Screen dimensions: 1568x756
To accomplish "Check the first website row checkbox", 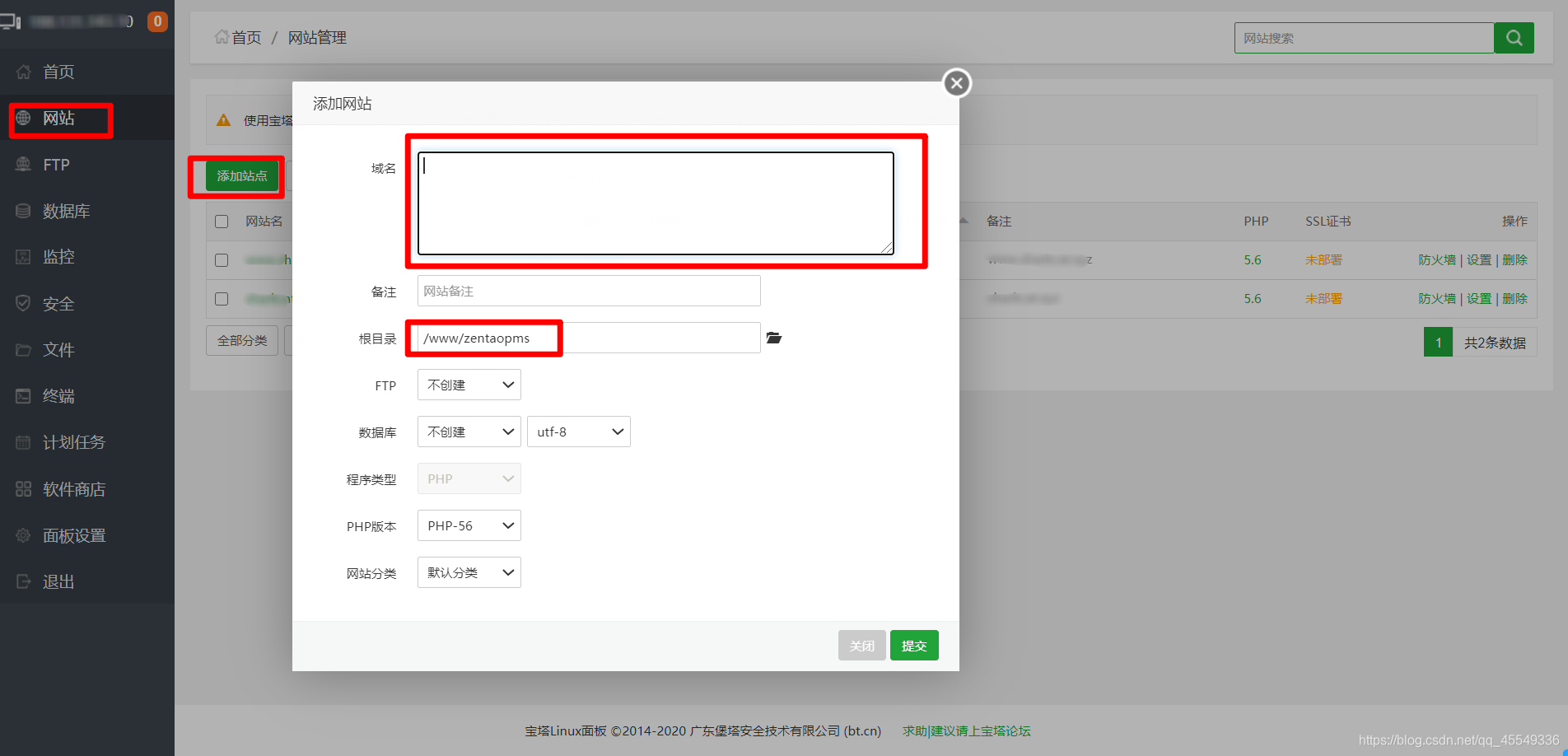I will 222,260.
